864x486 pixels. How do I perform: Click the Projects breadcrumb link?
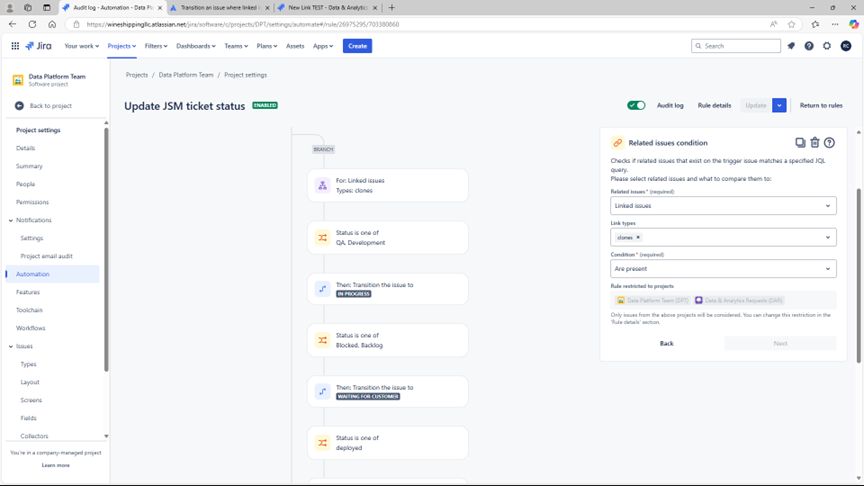(x=137, y=75)
